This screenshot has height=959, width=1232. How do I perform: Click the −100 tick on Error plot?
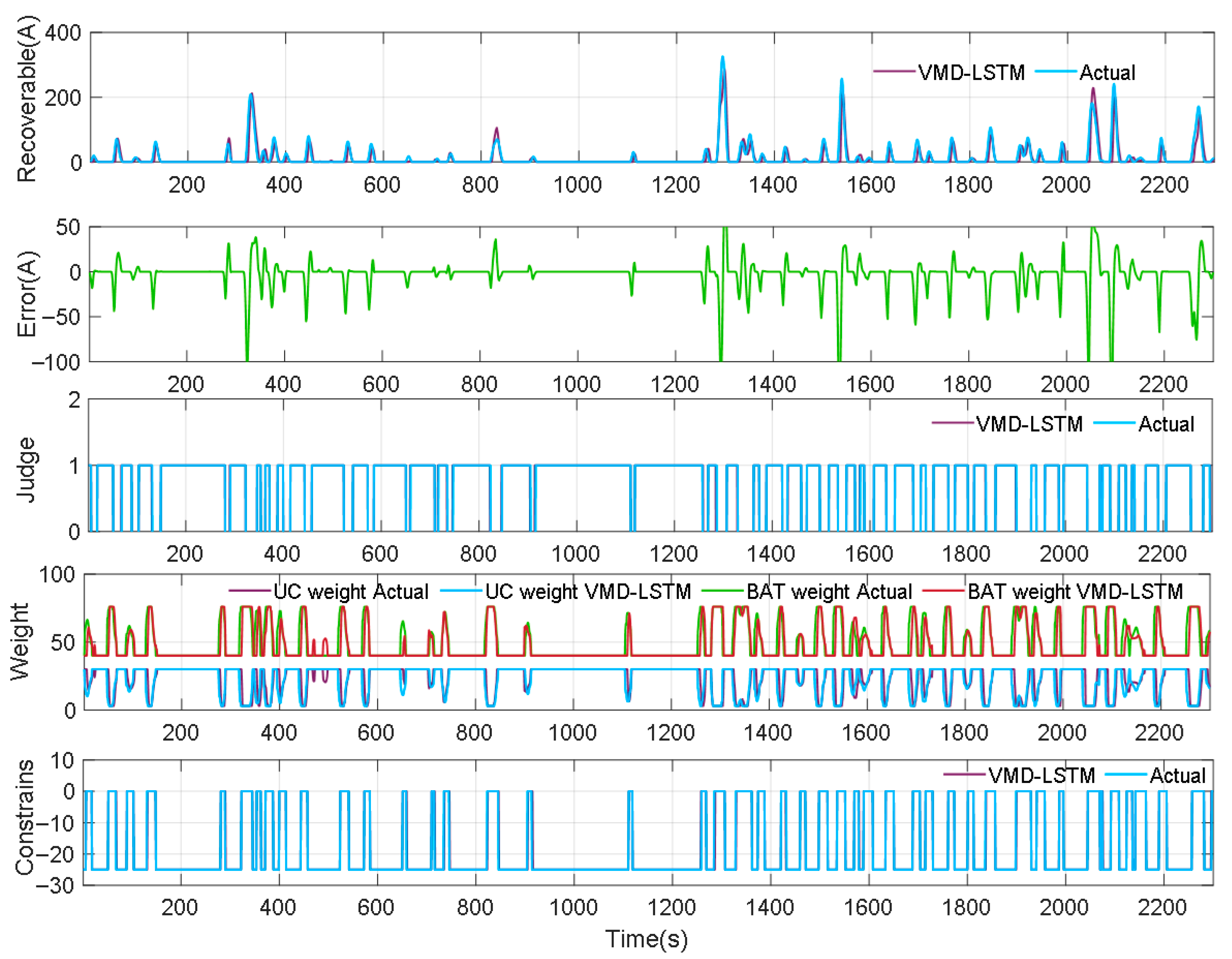[x=56, y=361]
